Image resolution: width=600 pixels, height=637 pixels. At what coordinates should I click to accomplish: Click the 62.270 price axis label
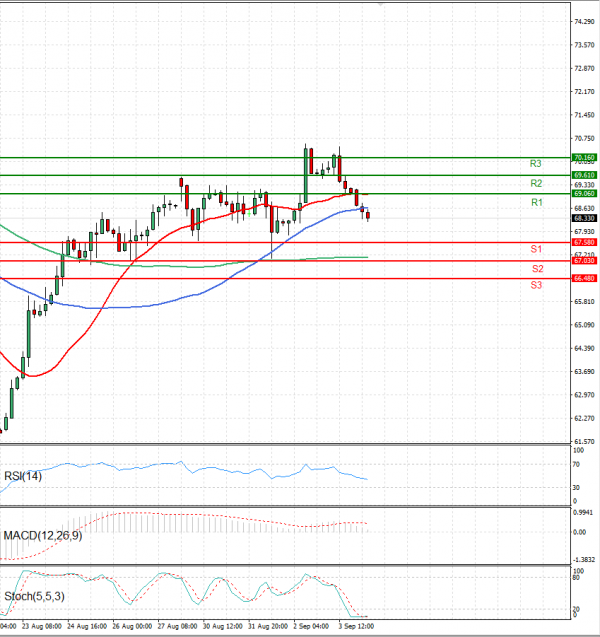[584, 418]
